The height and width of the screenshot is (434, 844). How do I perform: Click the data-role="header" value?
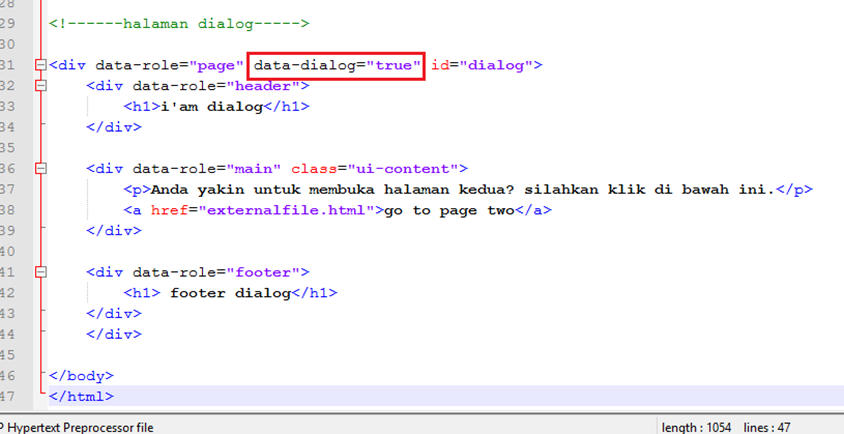point(262,86)
